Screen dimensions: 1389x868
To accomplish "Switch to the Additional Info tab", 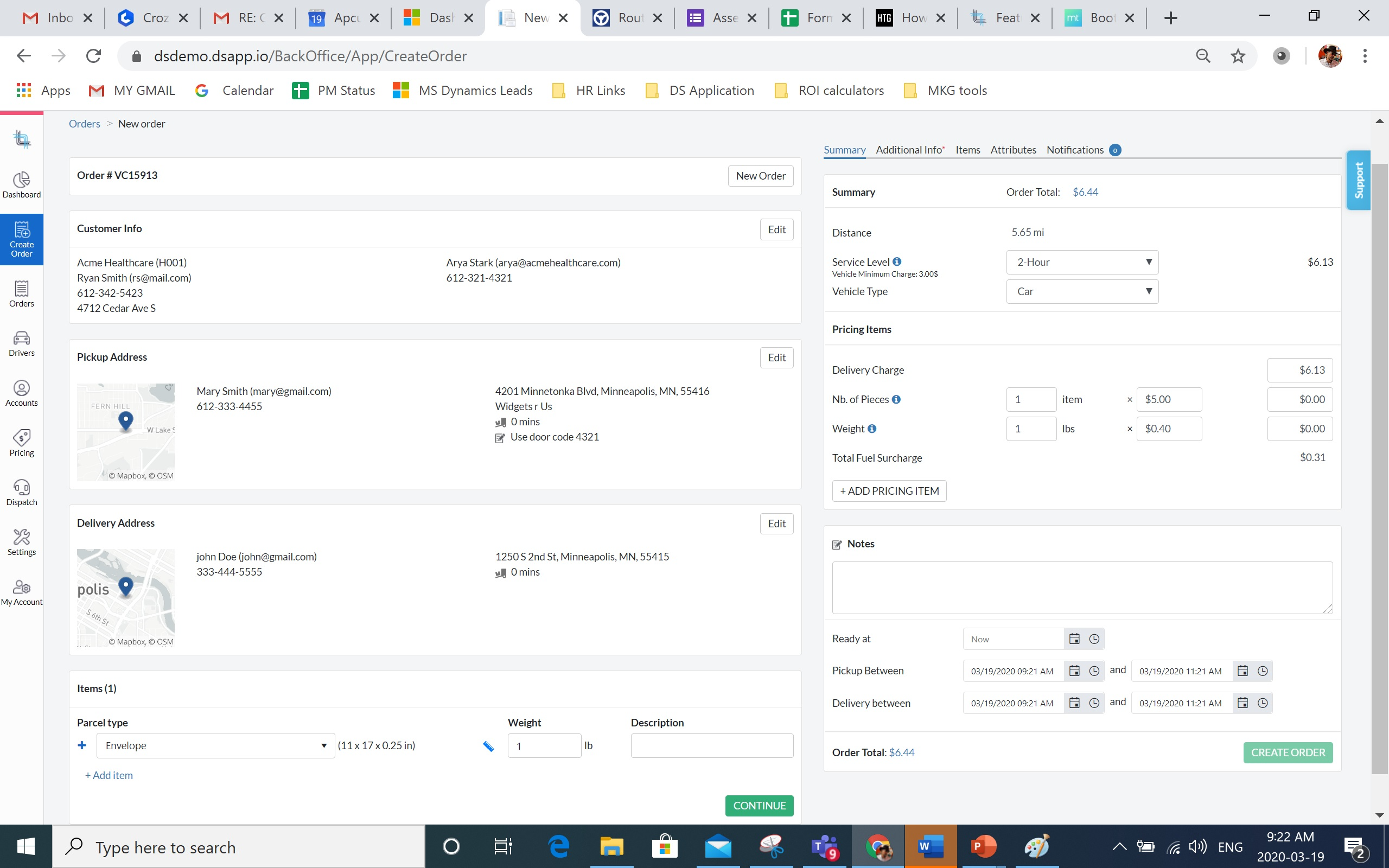I will (x=910, y=150).
